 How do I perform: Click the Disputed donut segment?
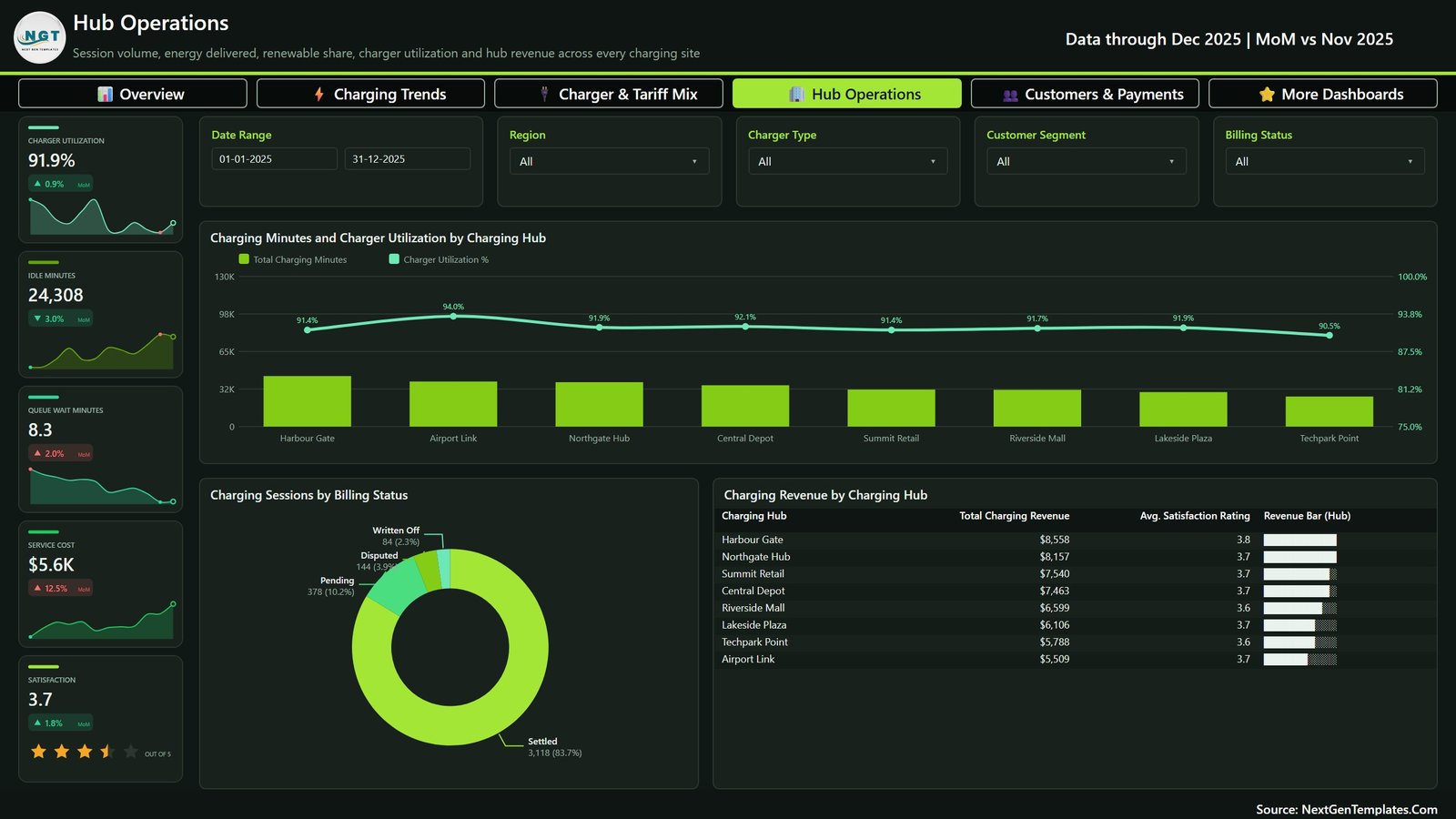click(428, 571)
